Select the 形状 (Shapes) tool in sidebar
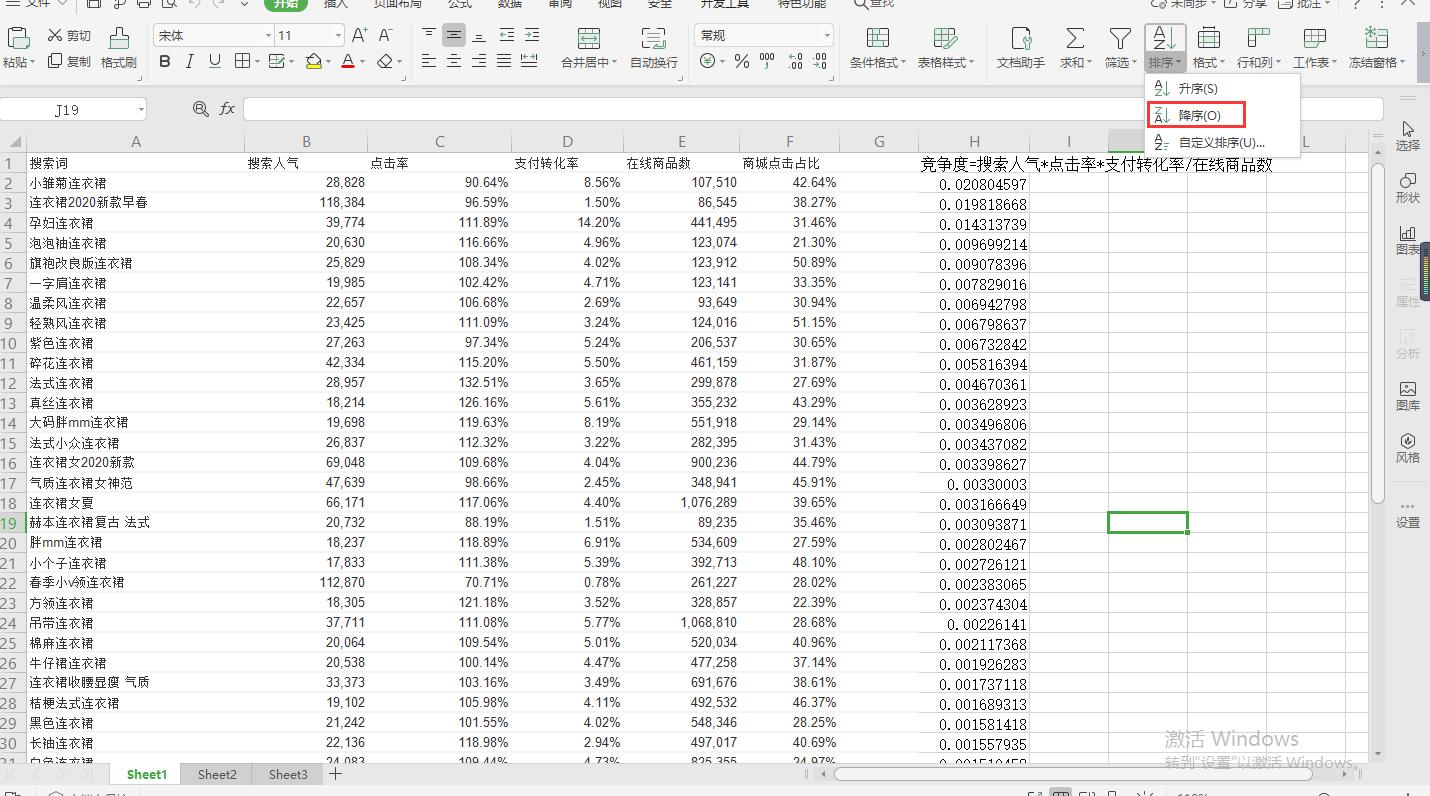This screenshot has width=1430, height=796. pyautogui.click(x=1407, y=185)
